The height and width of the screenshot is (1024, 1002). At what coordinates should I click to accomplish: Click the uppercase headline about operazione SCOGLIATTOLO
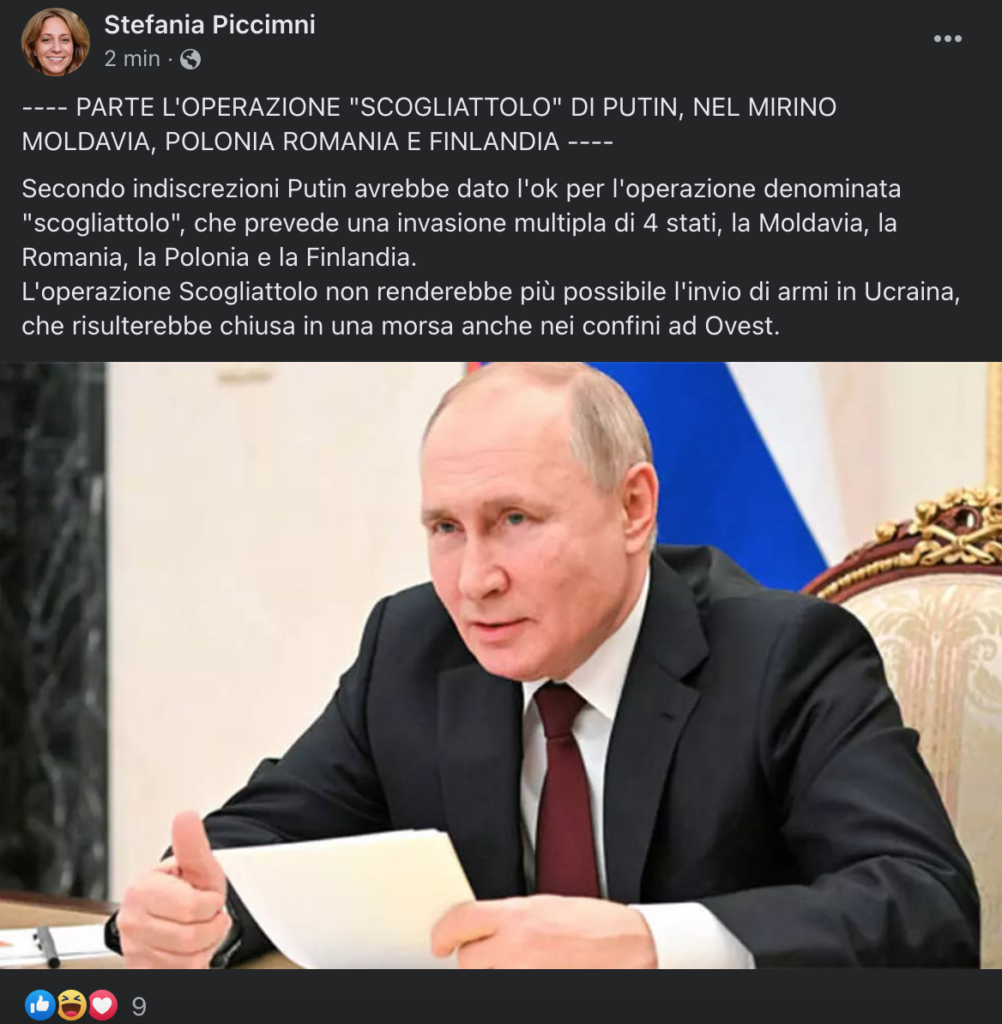point(429,124)
